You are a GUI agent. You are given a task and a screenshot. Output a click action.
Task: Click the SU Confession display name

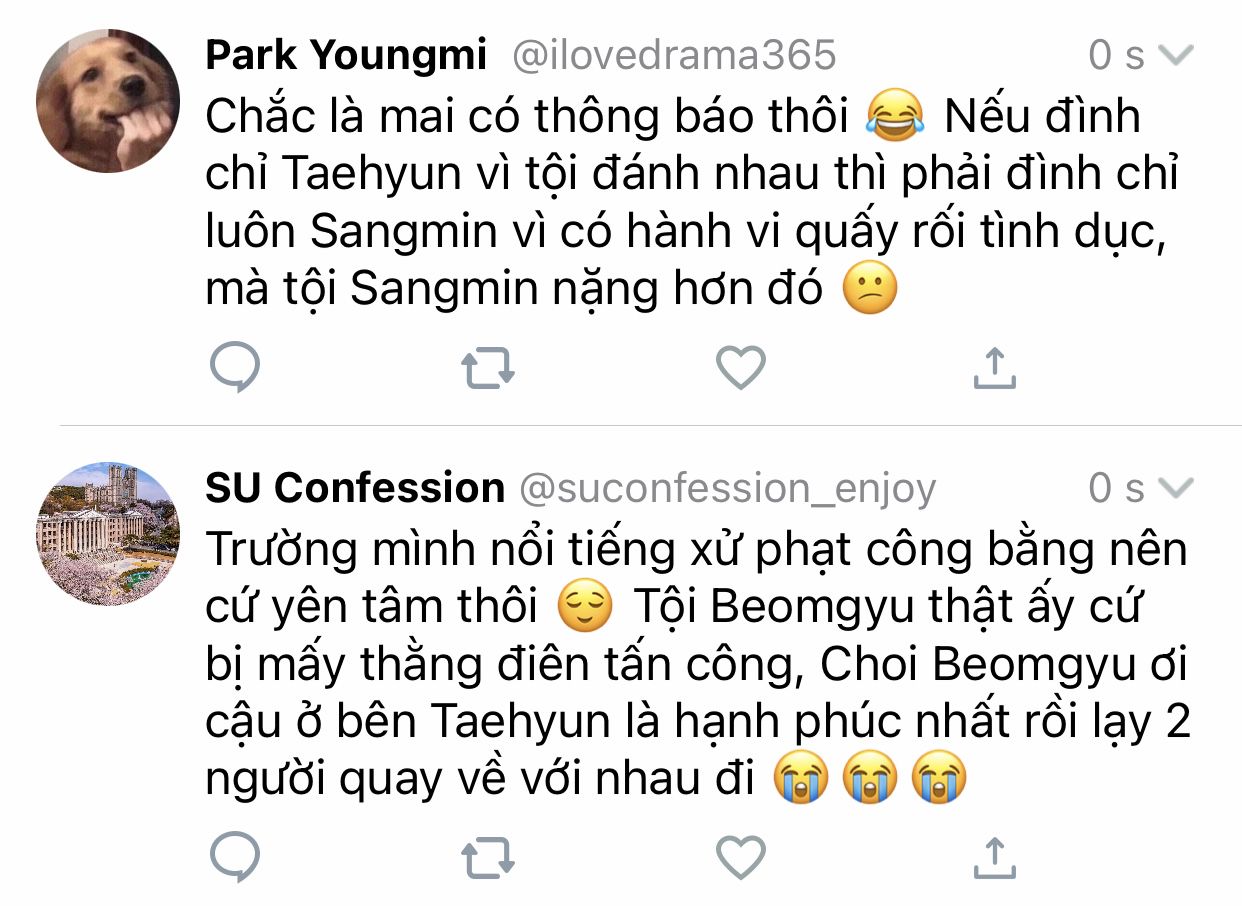(x=355, y=488)
